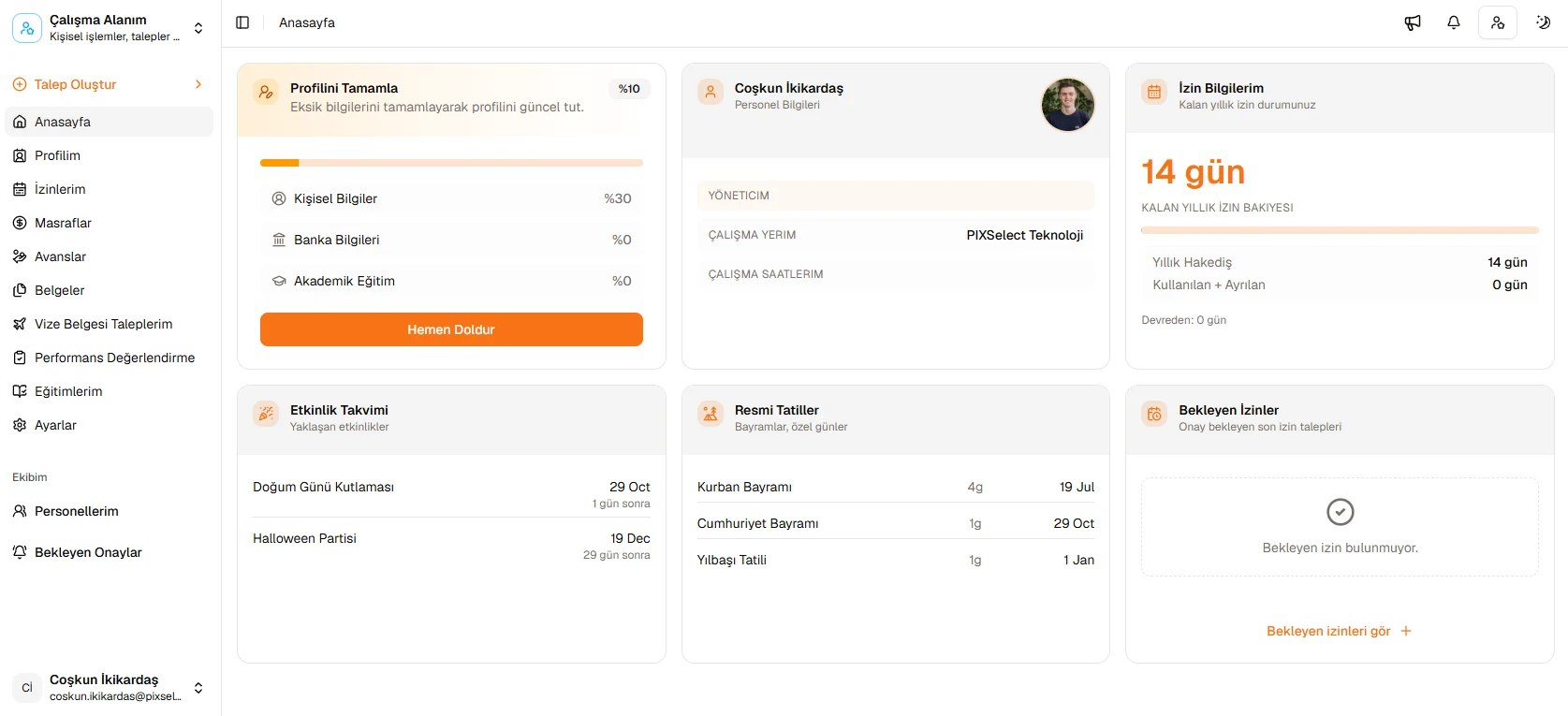Click the Bekleyen İzinler clock-calendar icon

(x=1154, y=414)
